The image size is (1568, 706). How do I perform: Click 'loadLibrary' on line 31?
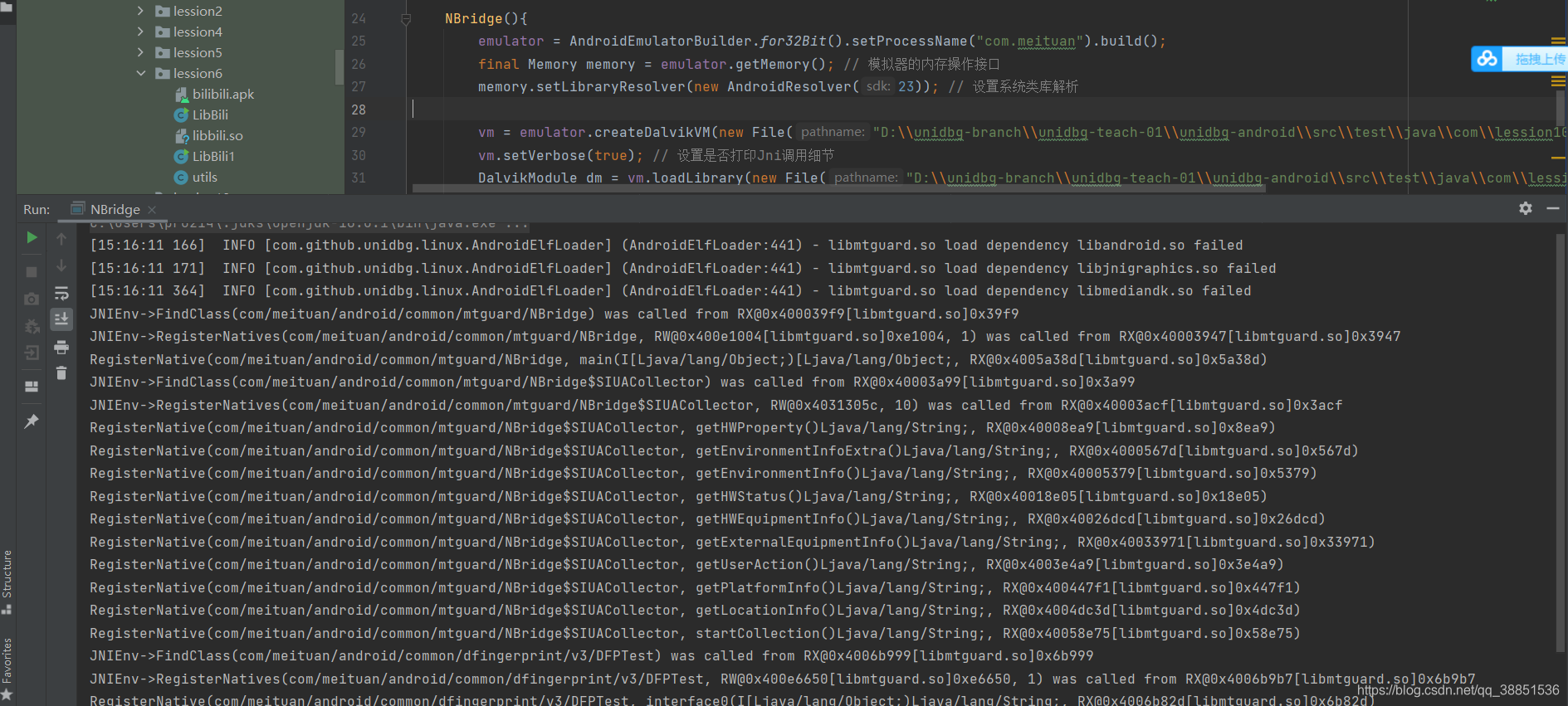point(698,178)
